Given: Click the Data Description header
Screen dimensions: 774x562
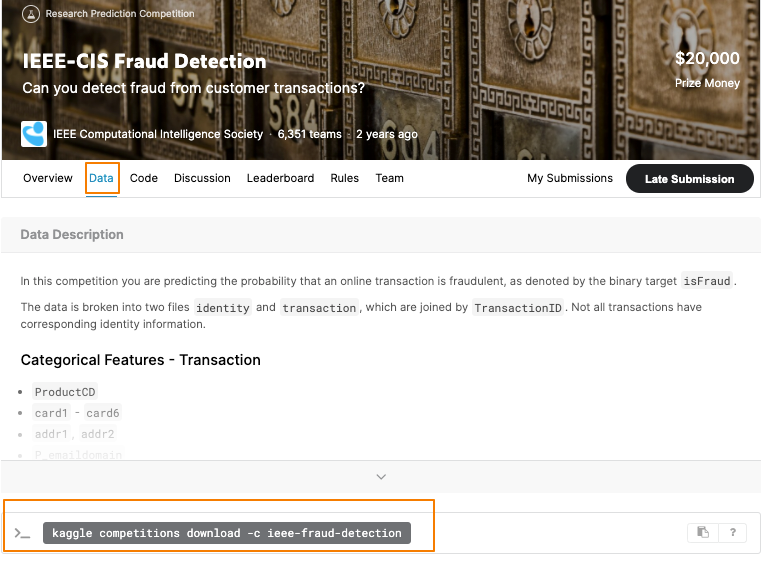Looking at the screenshot, I should 72,235.
